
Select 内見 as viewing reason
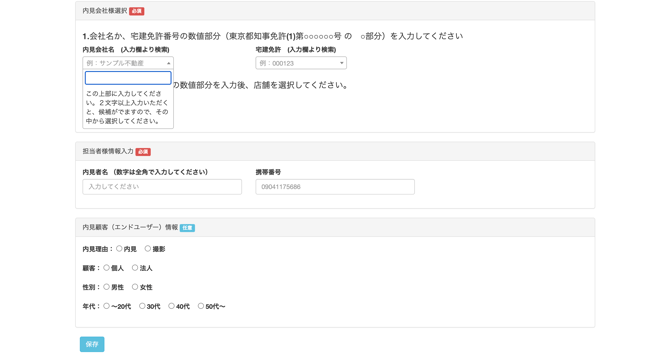coord(119,249)
